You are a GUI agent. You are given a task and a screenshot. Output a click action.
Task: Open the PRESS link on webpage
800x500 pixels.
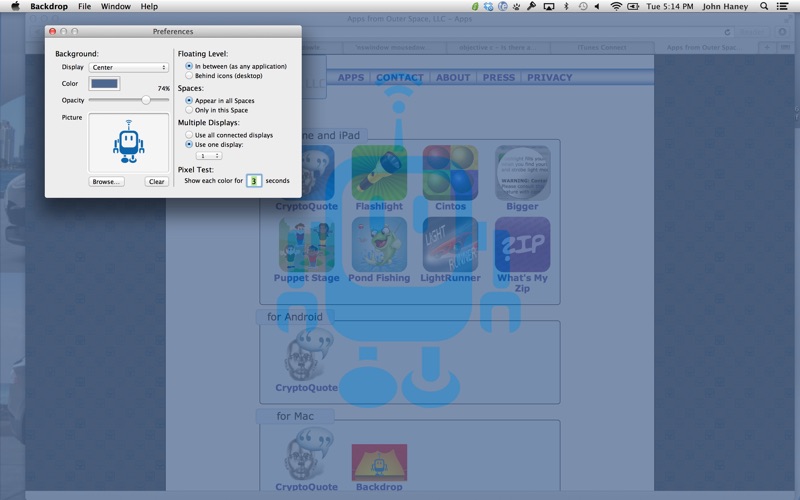pyautogui.click(x=498, y=78)
